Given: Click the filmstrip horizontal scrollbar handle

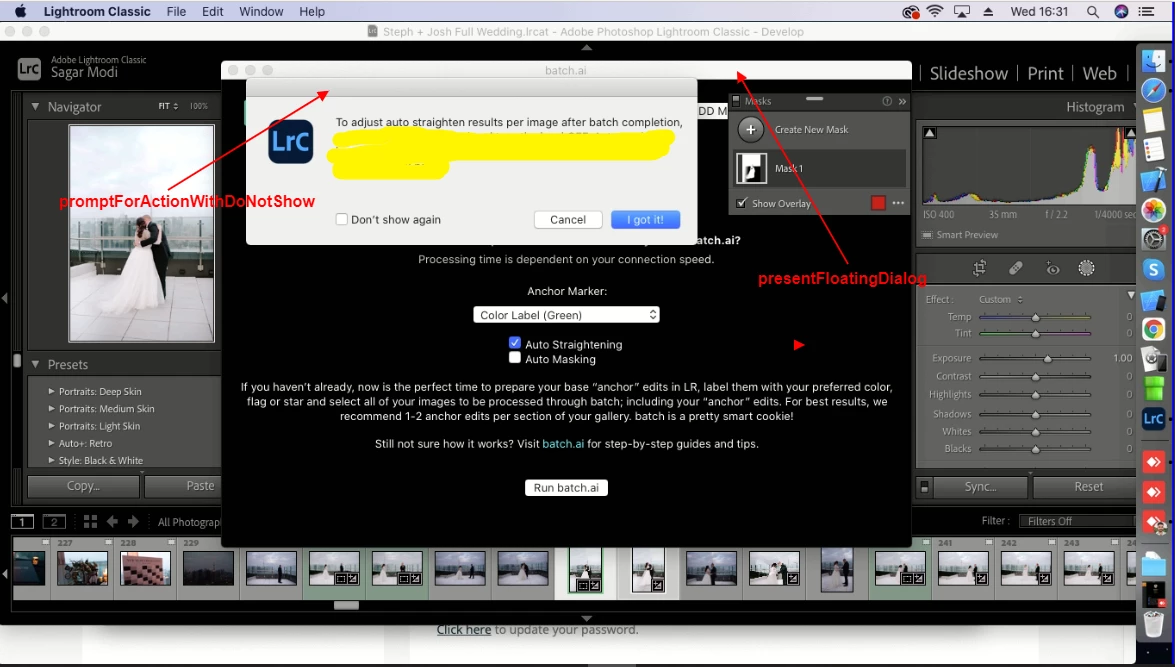Looking at the screenshot, I should click(346, 605).
